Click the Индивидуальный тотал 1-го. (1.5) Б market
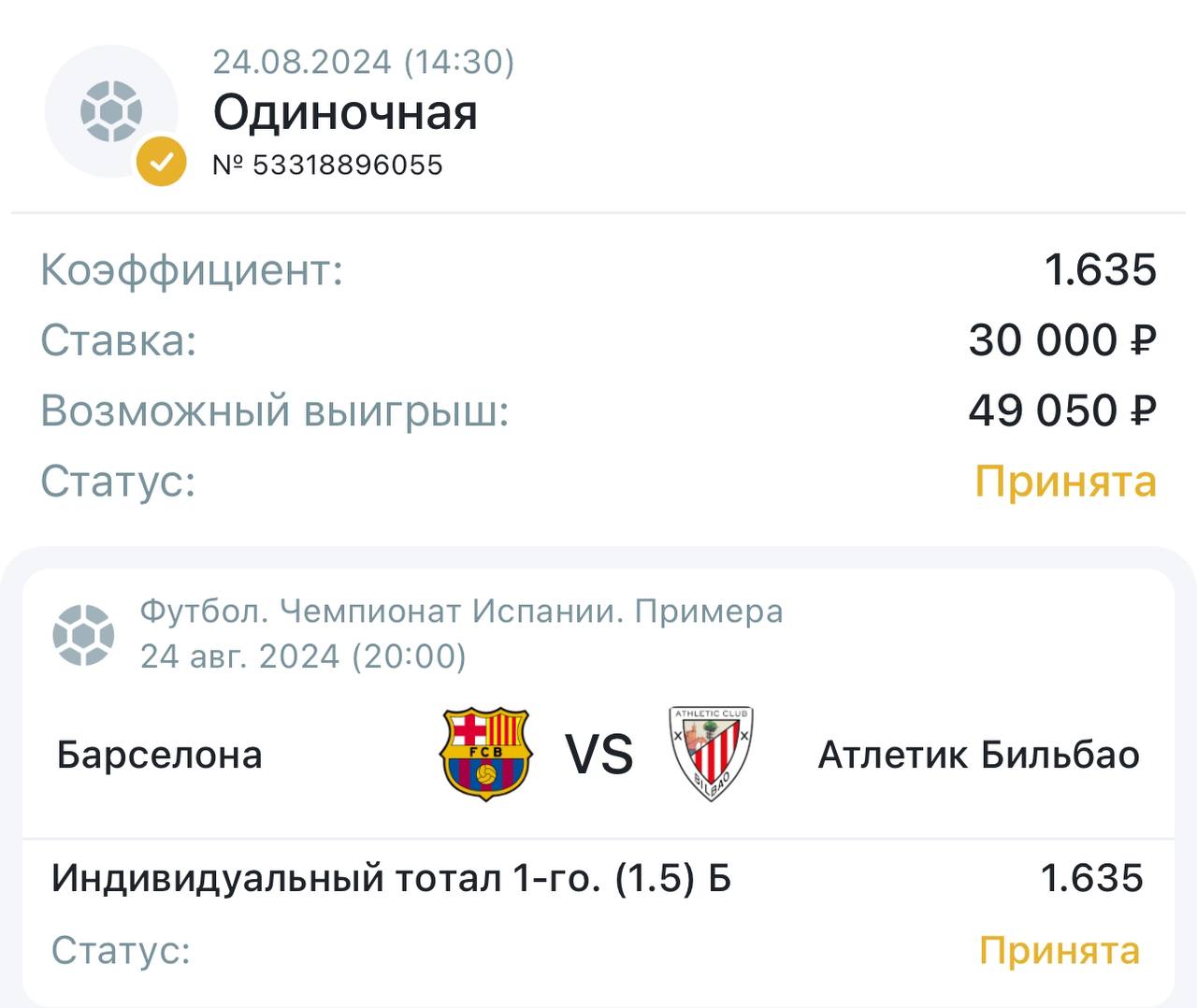This screenshot has height=1008, width=1197. (391, 879)
